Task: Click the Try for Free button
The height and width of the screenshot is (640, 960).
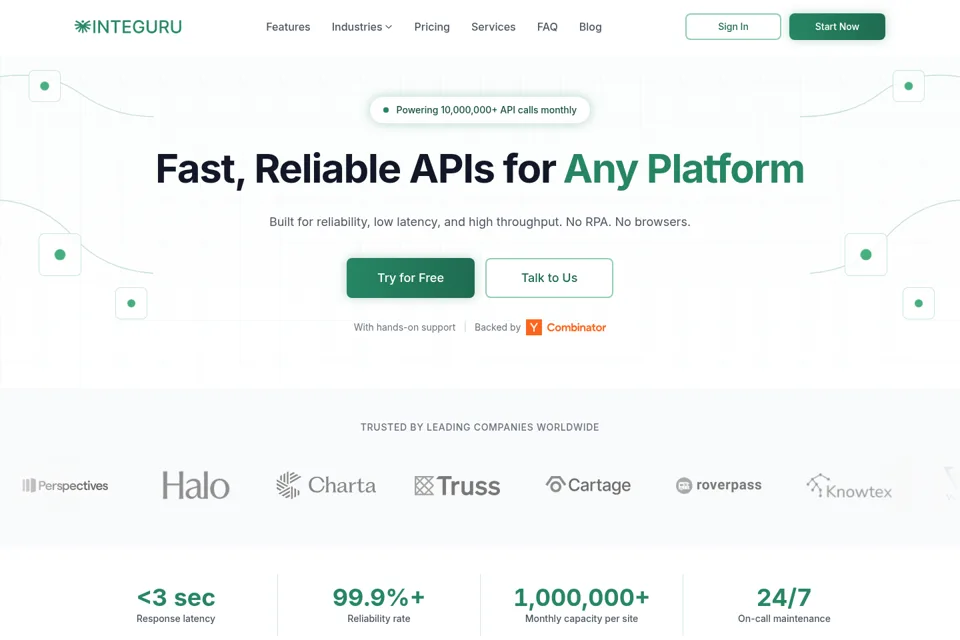Action: point(410,278)
